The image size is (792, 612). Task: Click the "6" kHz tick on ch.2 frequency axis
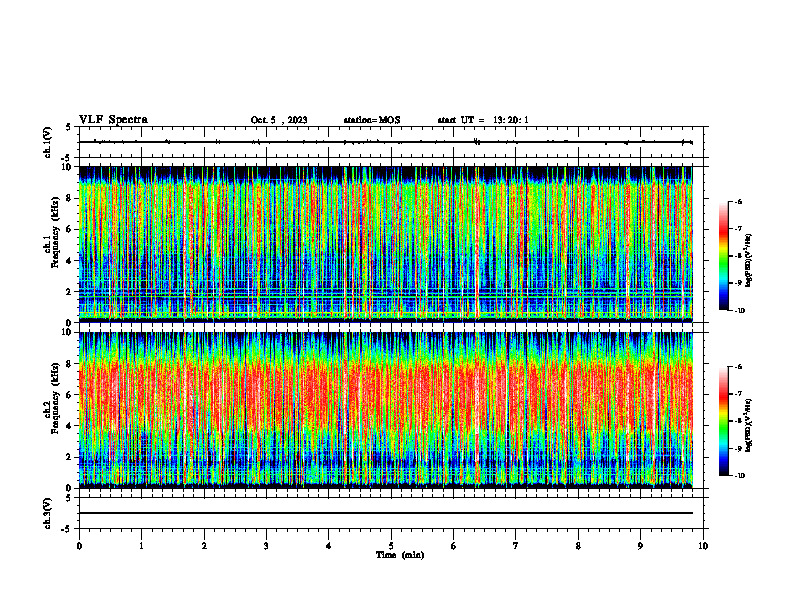click(x=70, y=395)
